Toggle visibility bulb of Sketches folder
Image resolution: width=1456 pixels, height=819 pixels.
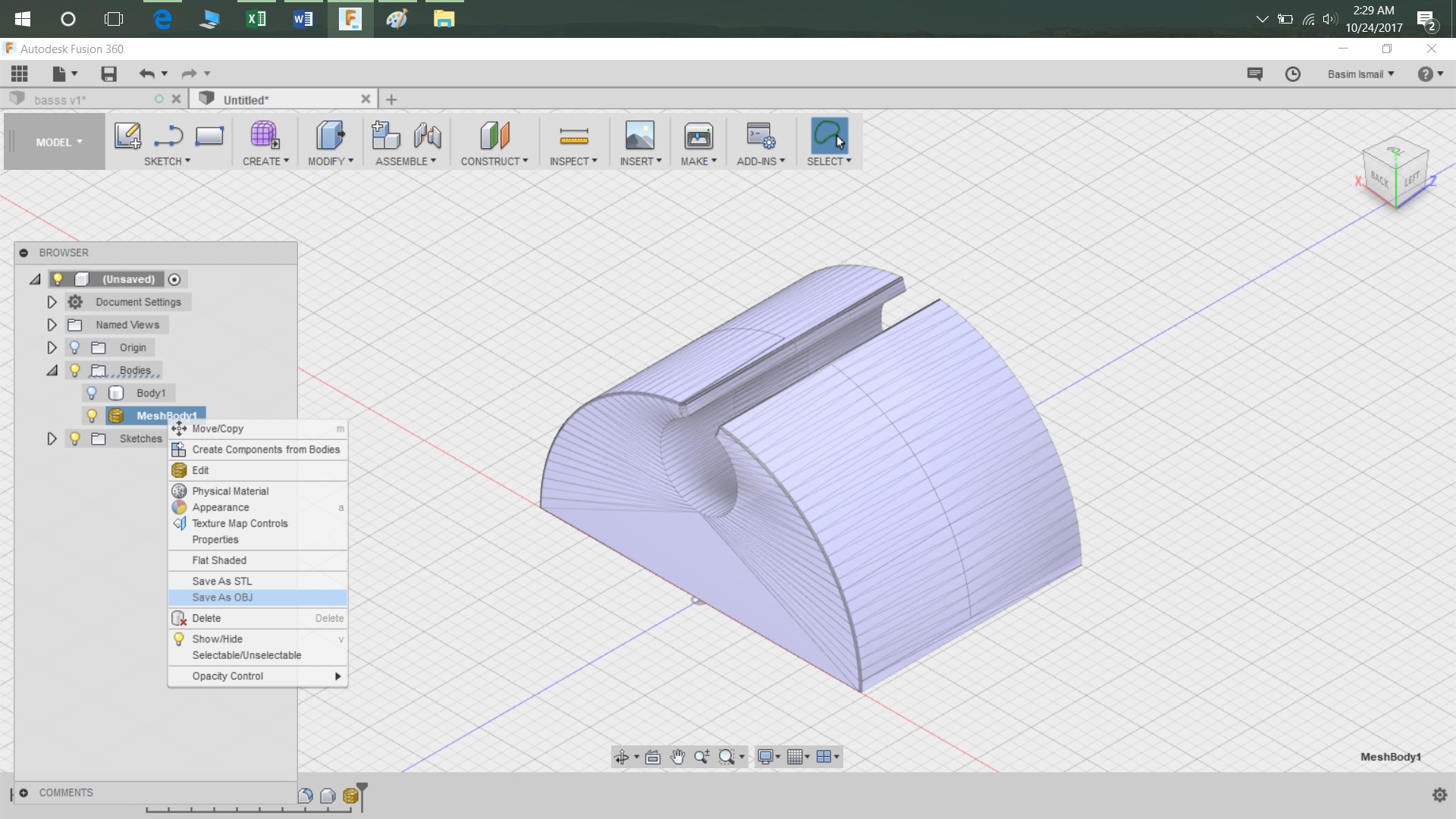75,438
